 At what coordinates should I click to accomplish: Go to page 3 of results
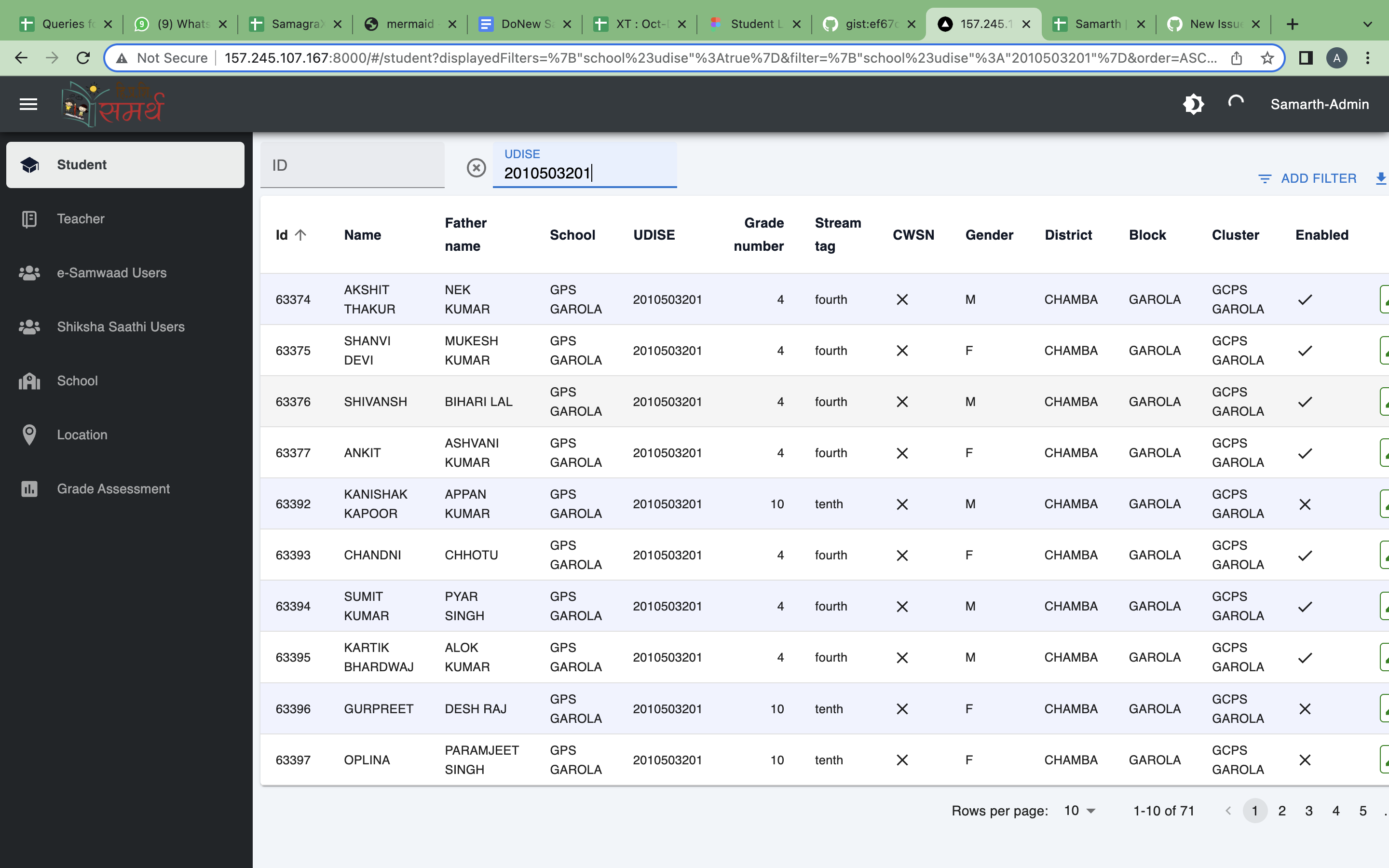point(1308,811)
